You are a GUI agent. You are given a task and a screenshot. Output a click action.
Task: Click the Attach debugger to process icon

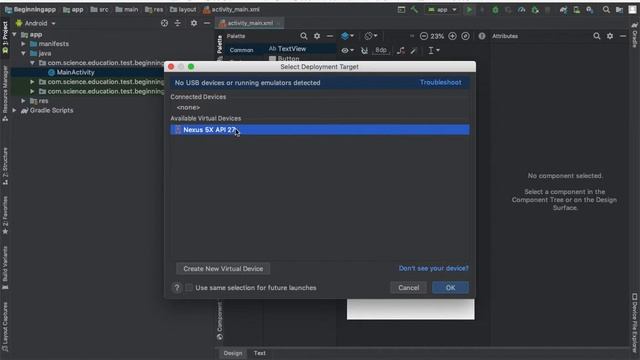535,10
